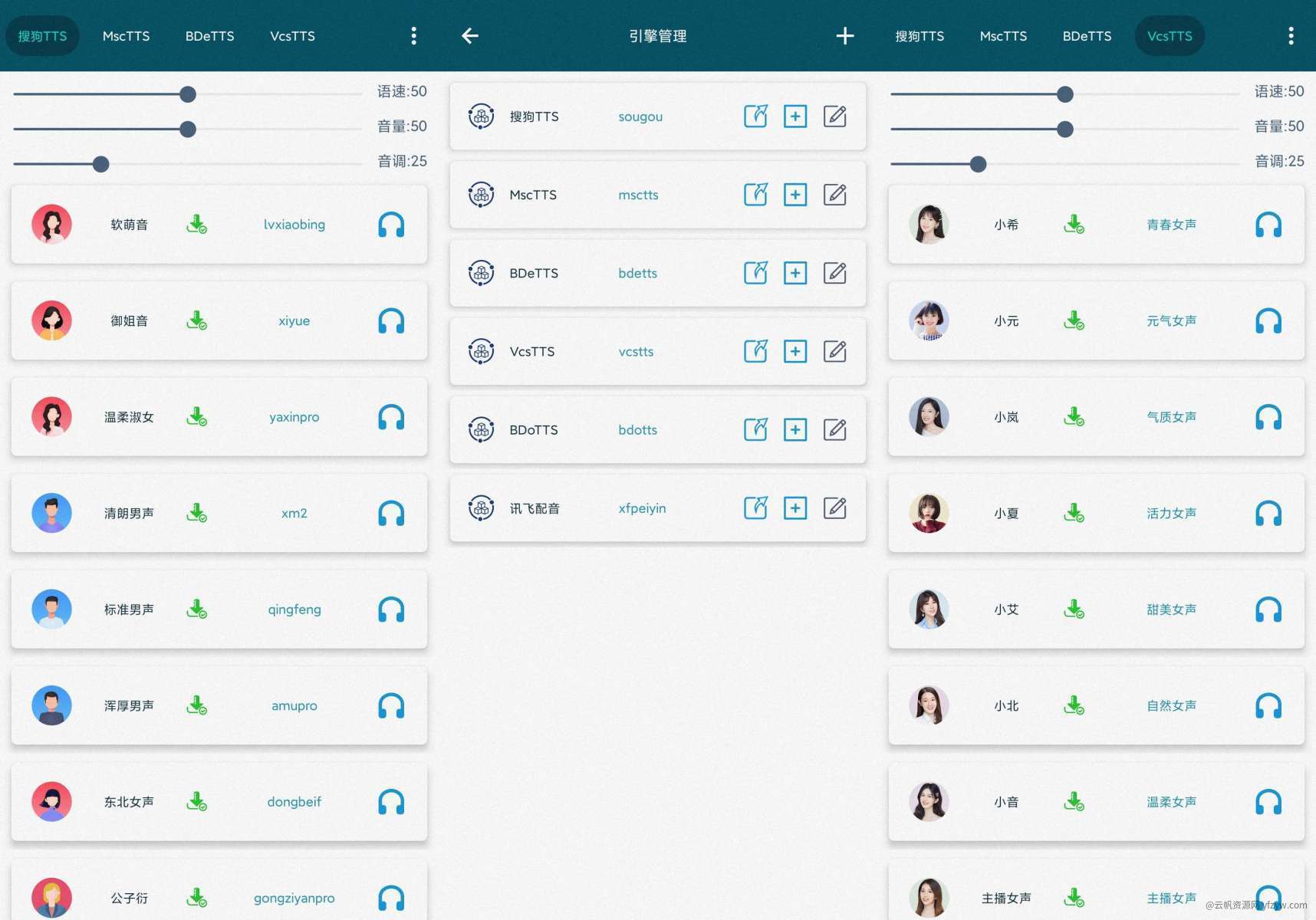Click the lvxiaobing voice link
This screenshot has width=1316, height=920.
[x=294, y=225]
